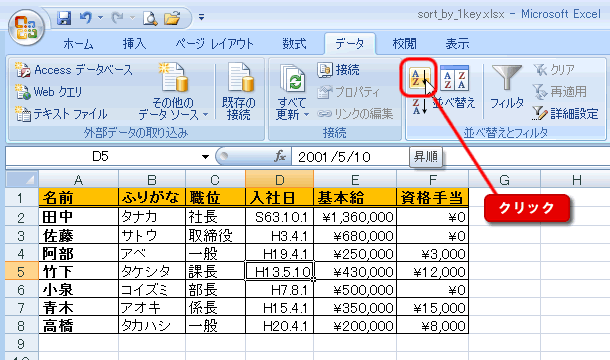Click the fx insert function button
Image resolution: width=610 pixels, height=360 pixels.
[280, 156]
